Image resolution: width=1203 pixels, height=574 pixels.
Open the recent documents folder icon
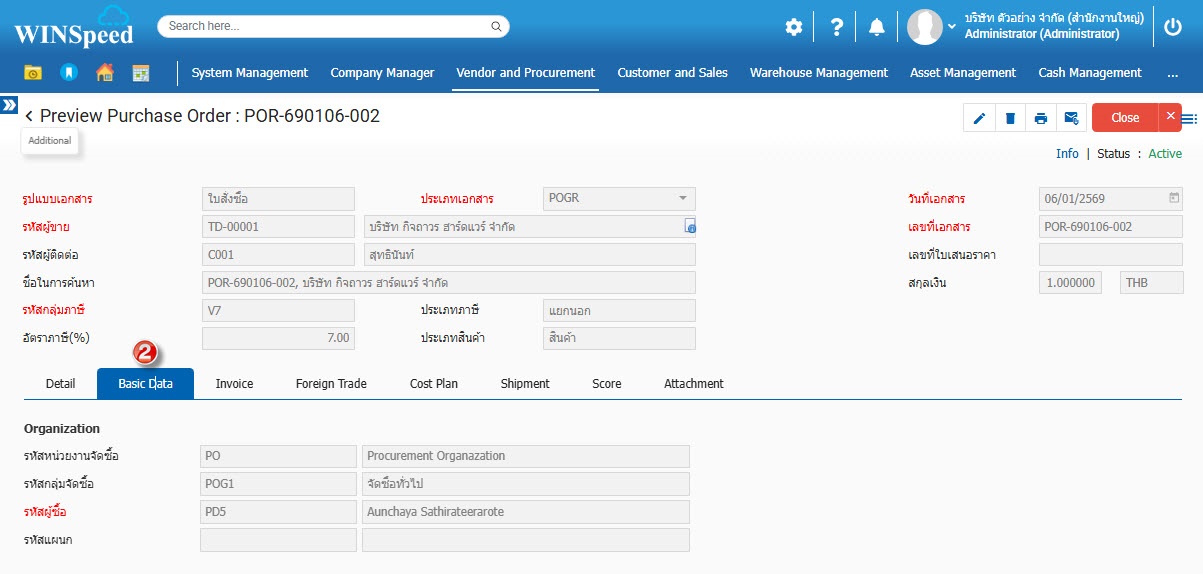coord(33,73)
